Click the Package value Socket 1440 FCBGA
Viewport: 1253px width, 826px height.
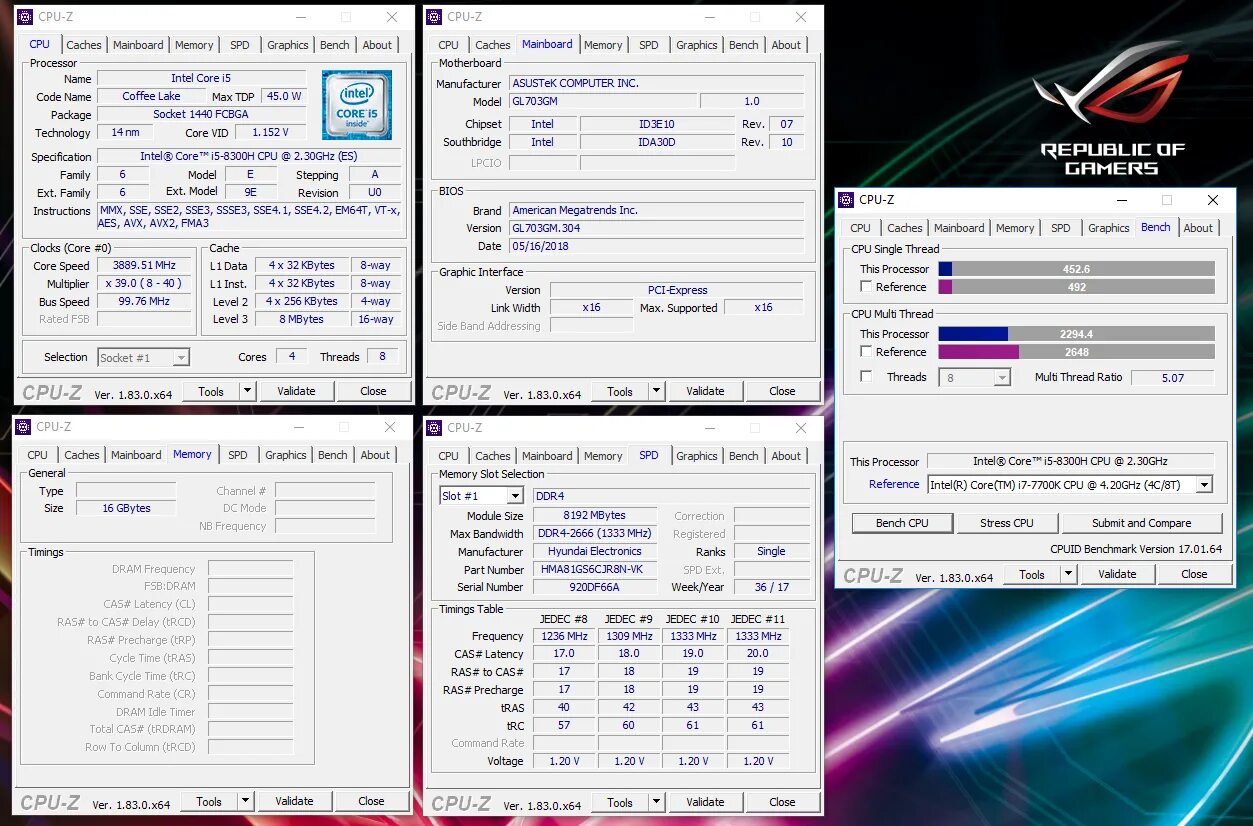[201, 115]
